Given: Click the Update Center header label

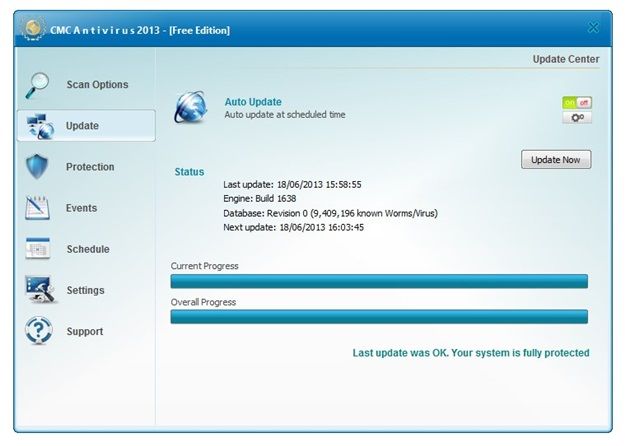Looking at the screenshot, I should coord(566,59).
